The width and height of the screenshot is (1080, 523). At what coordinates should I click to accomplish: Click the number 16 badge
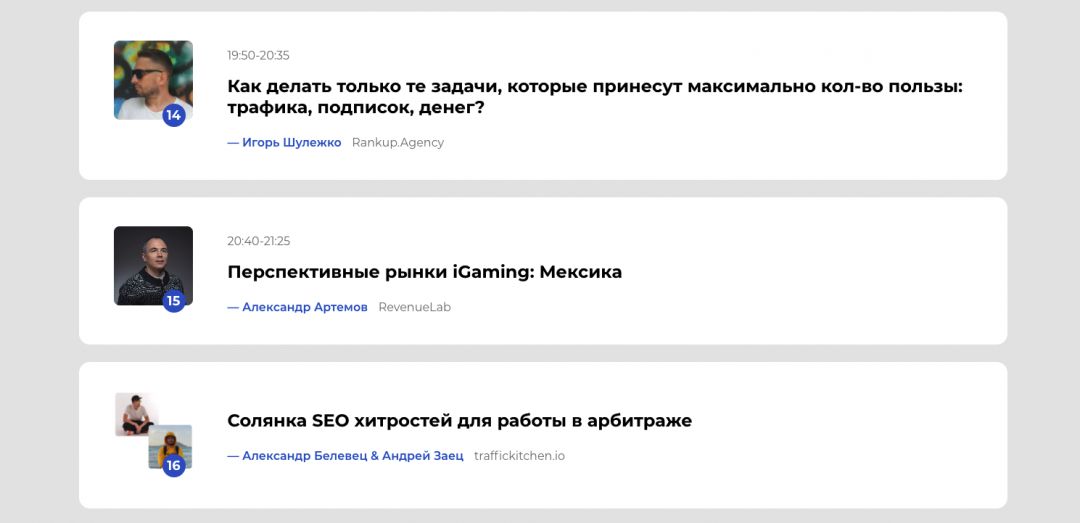tap(174, 465)
